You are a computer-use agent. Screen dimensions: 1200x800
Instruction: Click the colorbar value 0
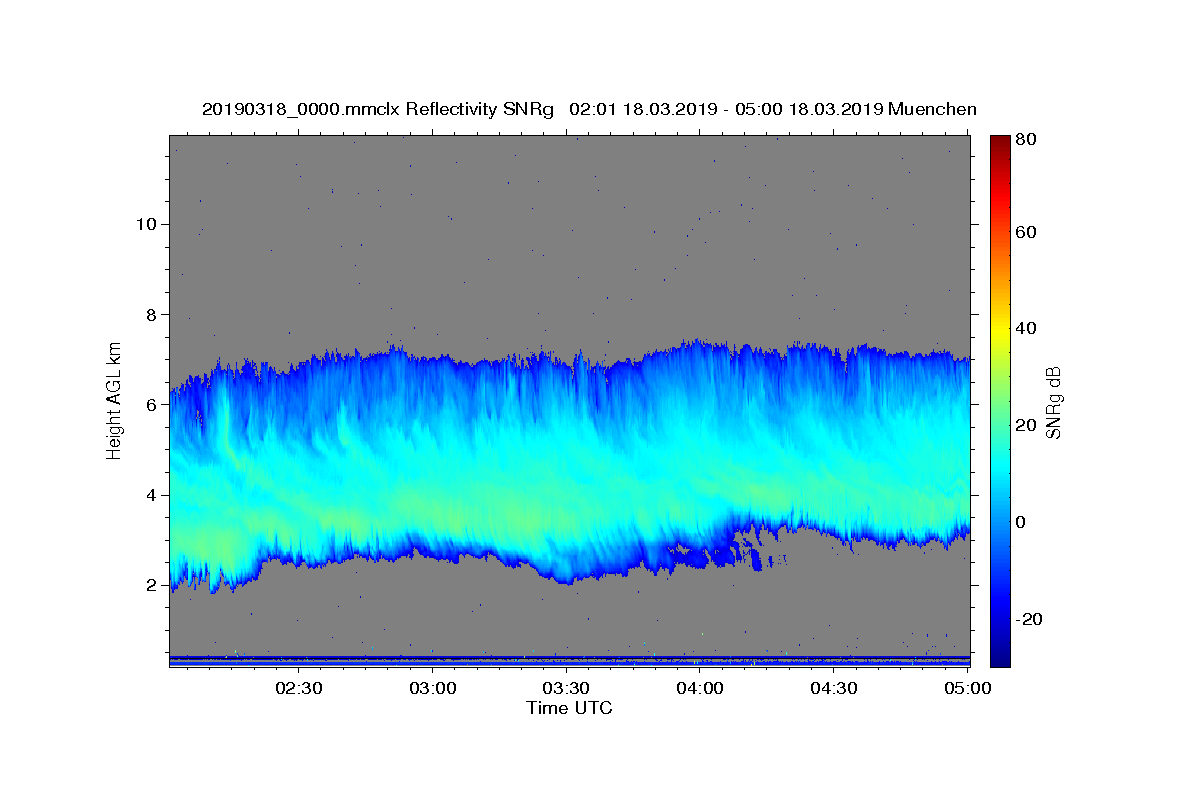tap(1022, 522)
